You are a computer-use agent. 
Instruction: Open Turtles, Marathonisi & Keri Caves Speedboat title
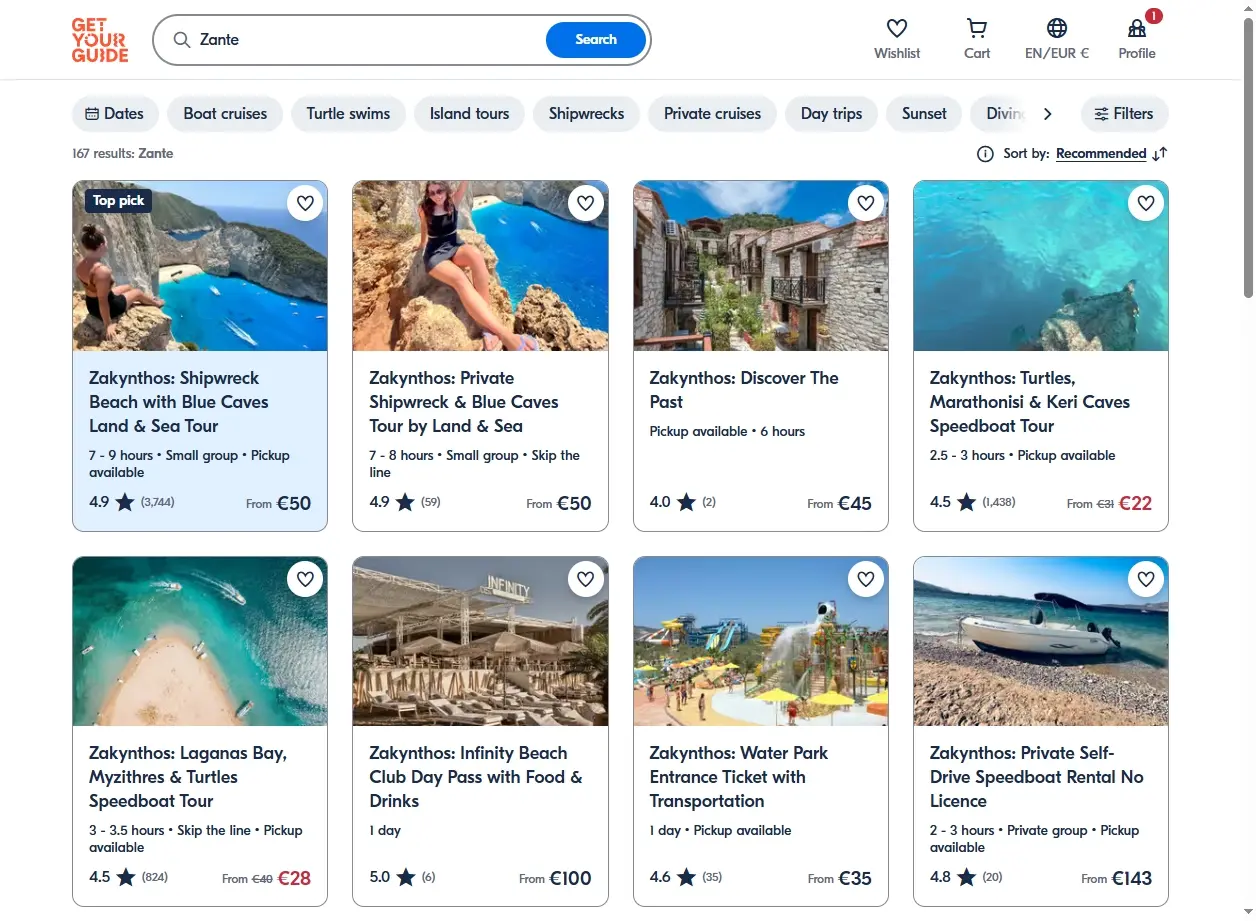coord(1030,402)
